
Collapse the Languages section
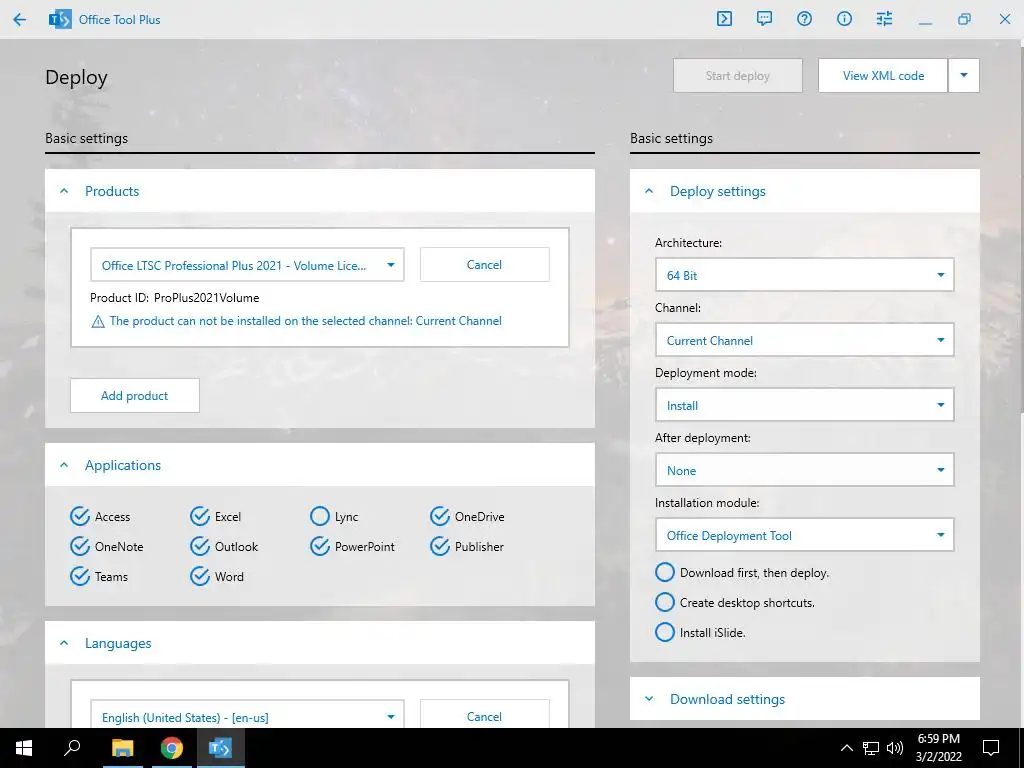coord(64,643)
